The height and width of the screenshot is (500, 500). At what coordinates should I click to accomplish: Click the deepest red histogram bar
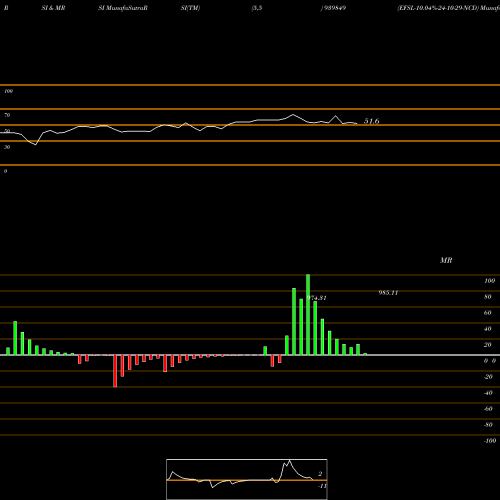115,371
